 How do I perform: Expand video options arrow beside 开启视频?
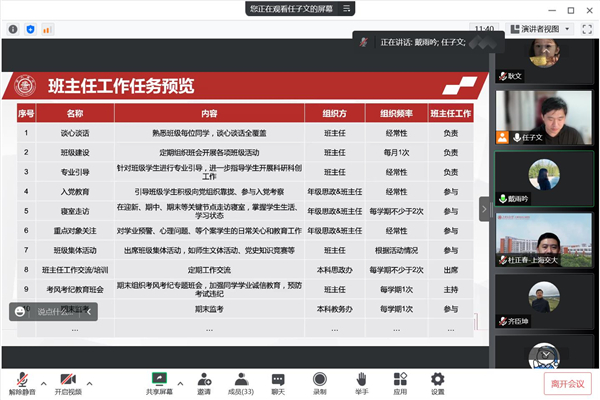pyautogui.click(x=90, y=382)
